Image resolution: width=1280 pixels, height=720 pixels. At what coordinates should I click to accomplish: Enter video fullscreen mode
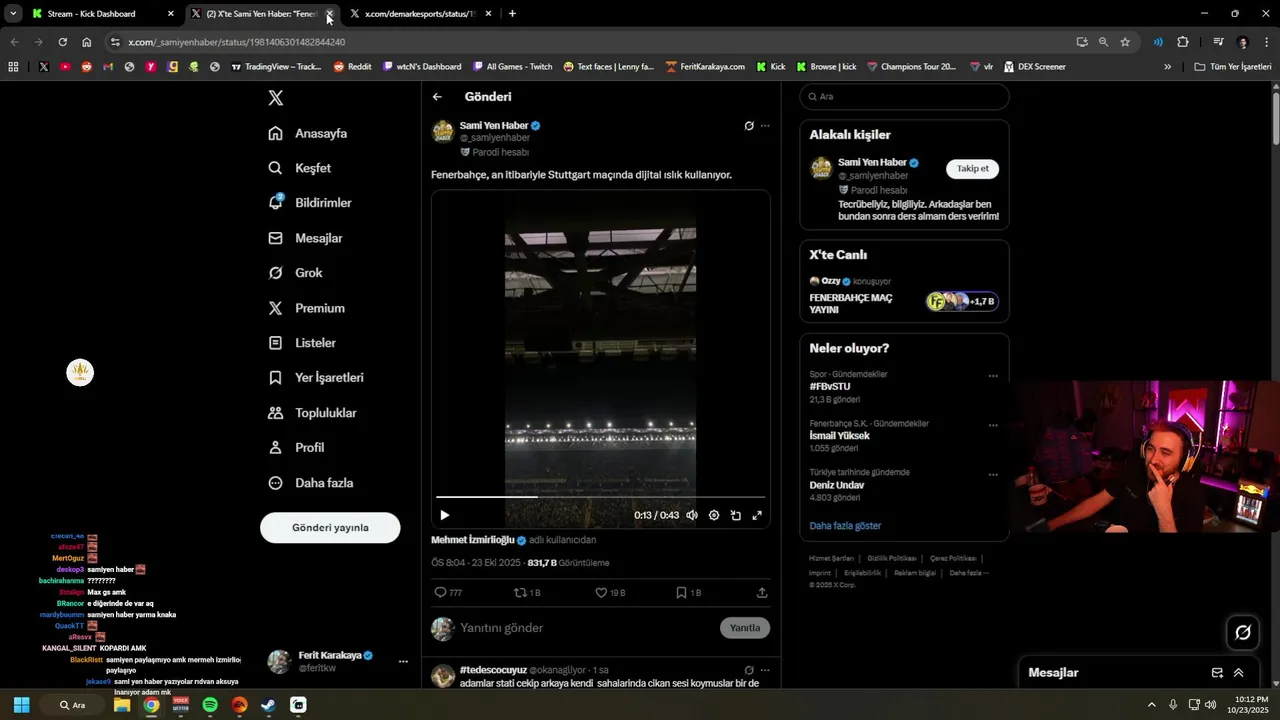point(757,515)
